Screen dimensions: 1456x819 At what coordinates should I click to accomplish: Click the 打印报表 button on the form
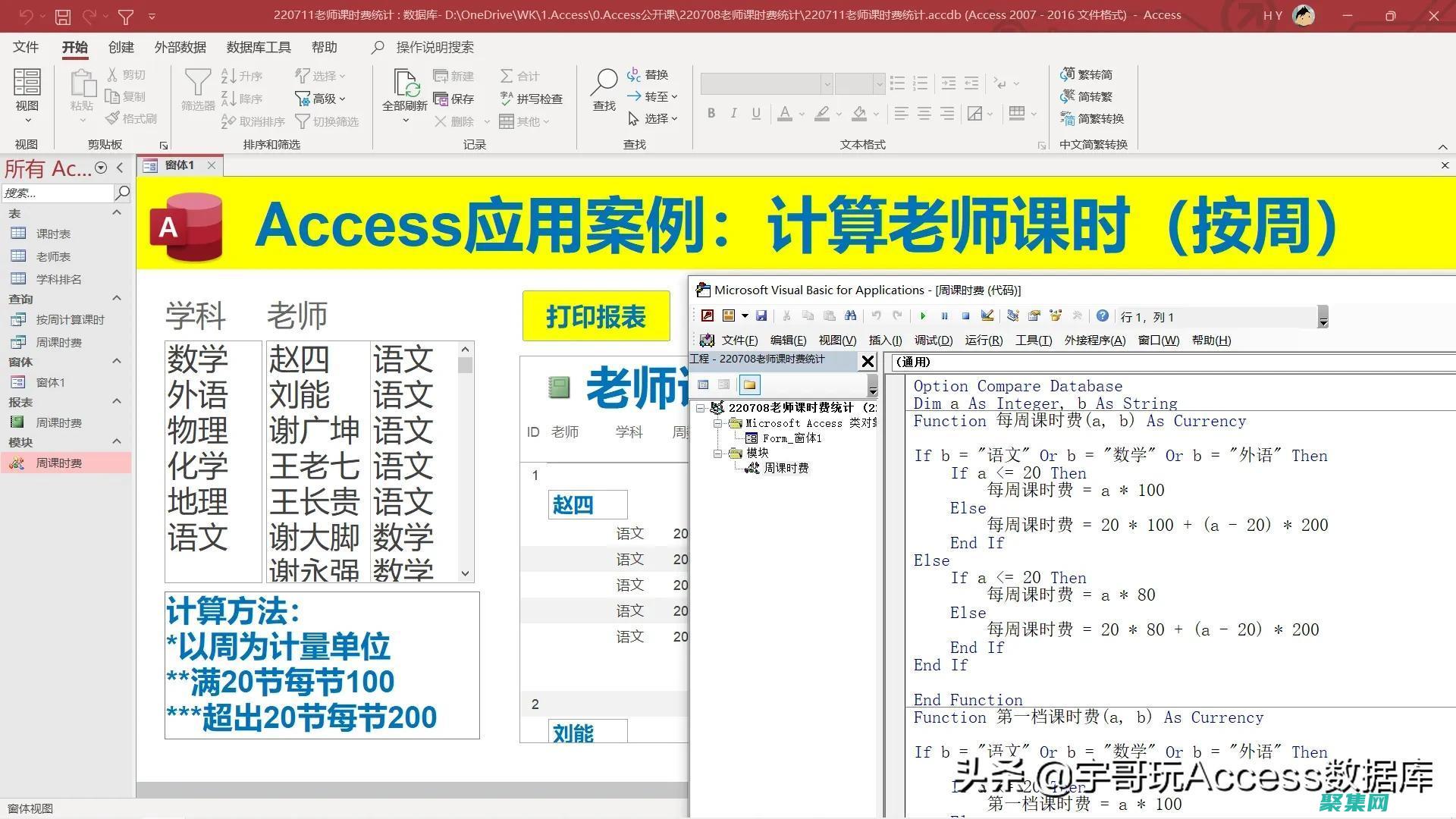(596, 315)
